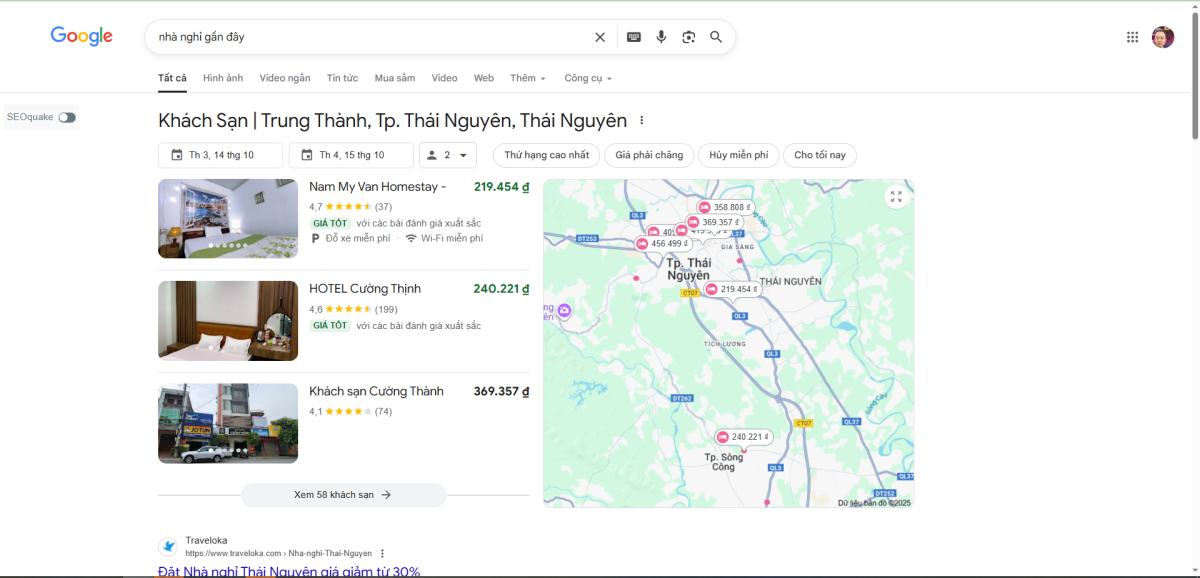Open the Google account profile picture
1200x578 pixels.
1162,37
